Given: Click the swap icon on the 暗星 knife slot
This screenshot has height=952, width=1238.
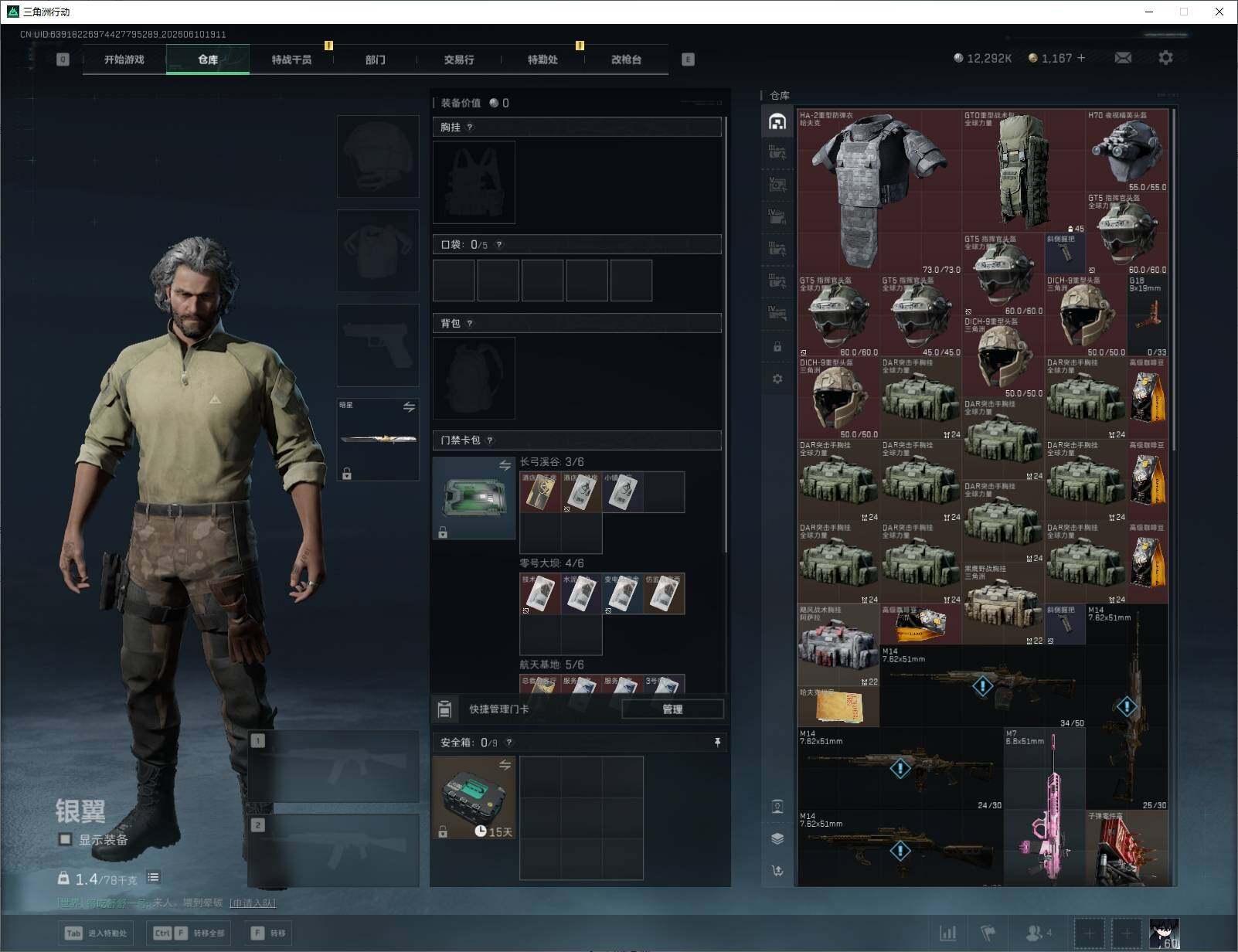Looking at the screenshot, I should [409, 406].
